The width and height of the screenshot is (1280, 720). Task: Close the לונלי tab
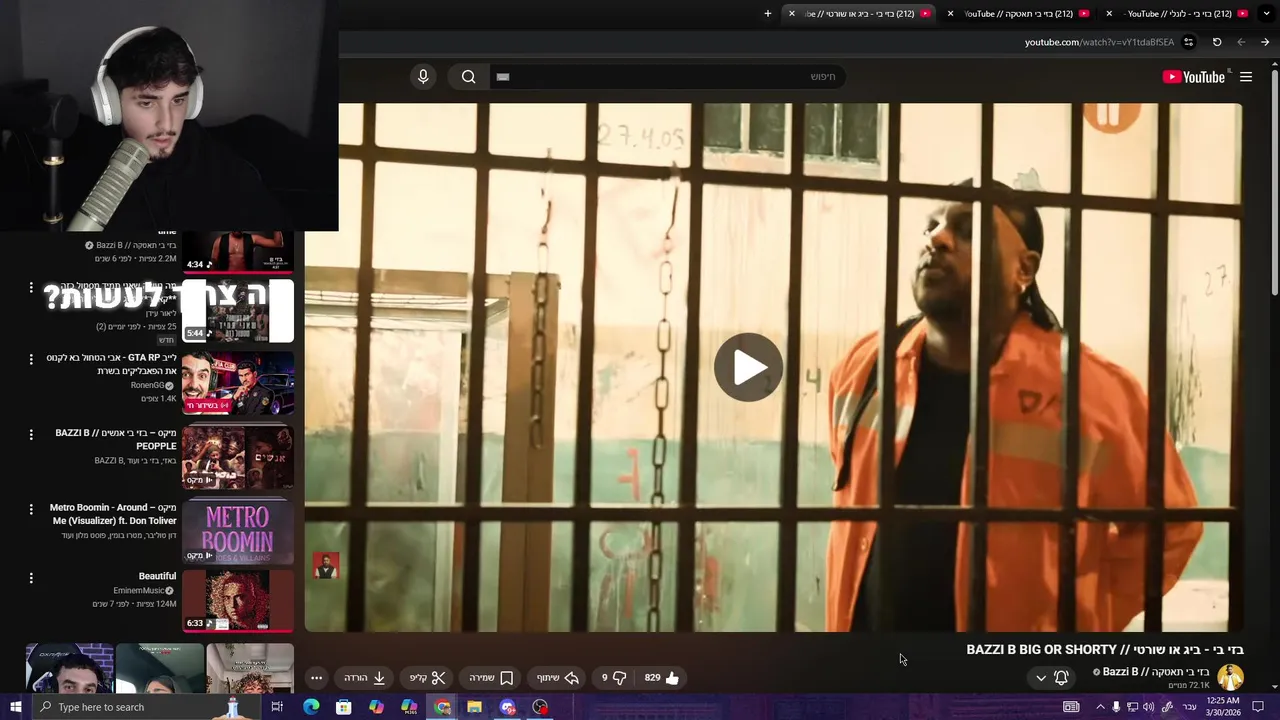click(1110, 14)
